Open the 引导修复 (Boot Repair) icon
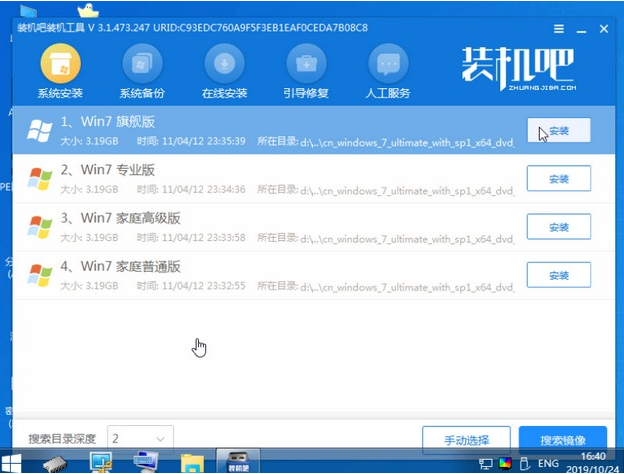 tap(306, 64)
